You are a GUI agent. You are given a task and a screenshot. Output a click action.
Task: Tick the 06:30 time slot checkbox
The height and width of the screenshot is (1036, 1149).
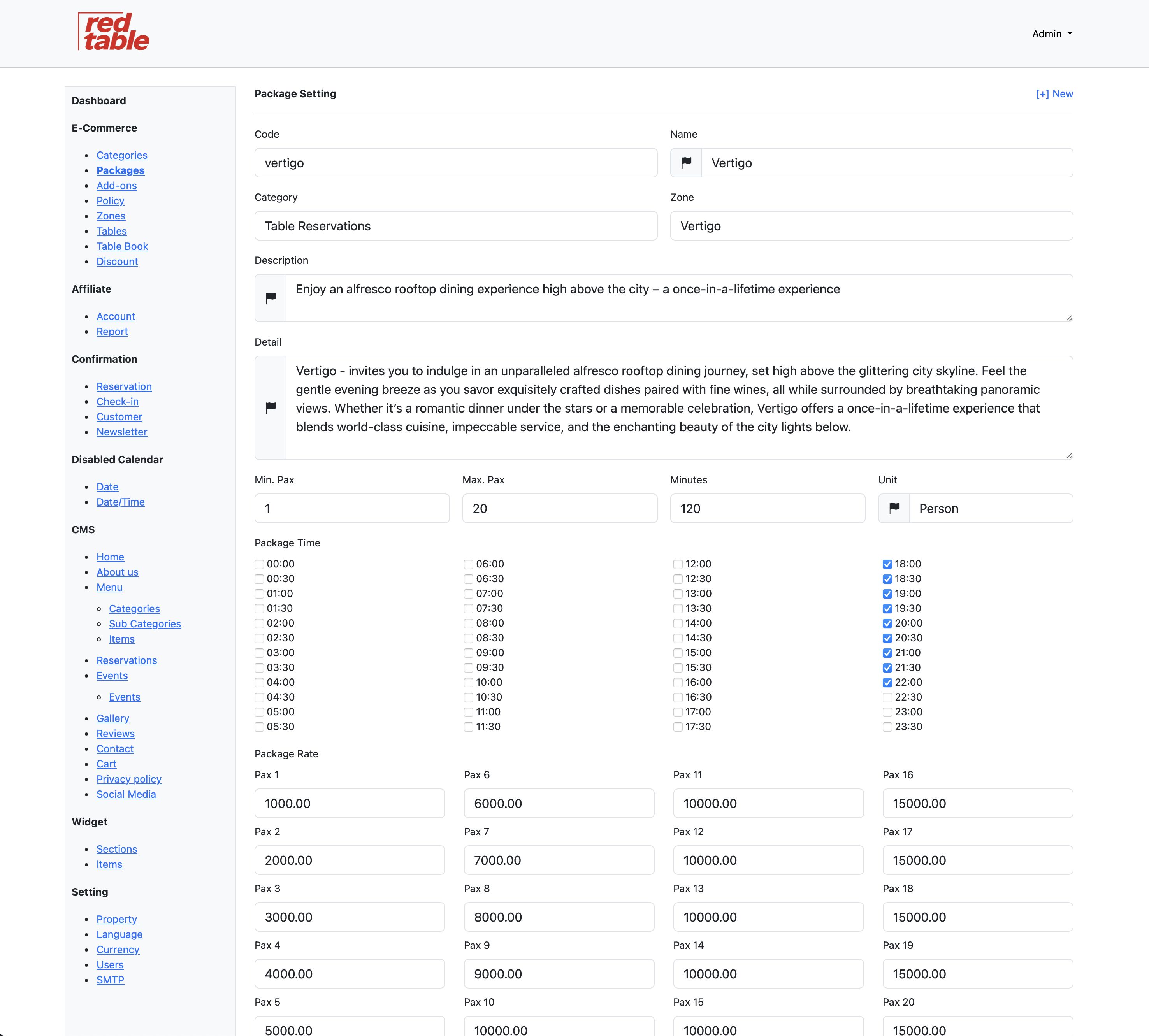[x=468, y=579]
